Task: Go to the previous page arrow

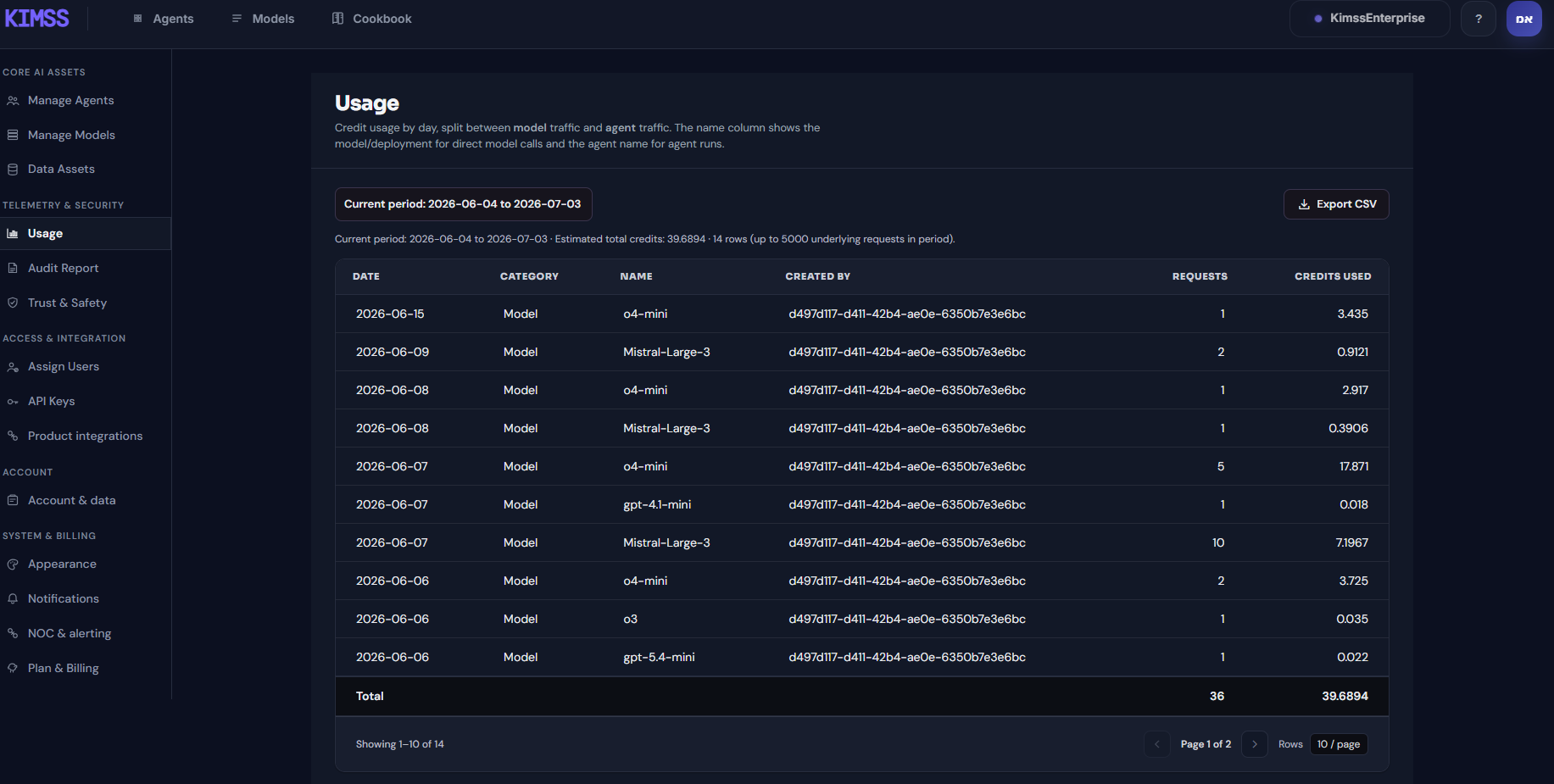Action: (x=1156, y=744)
